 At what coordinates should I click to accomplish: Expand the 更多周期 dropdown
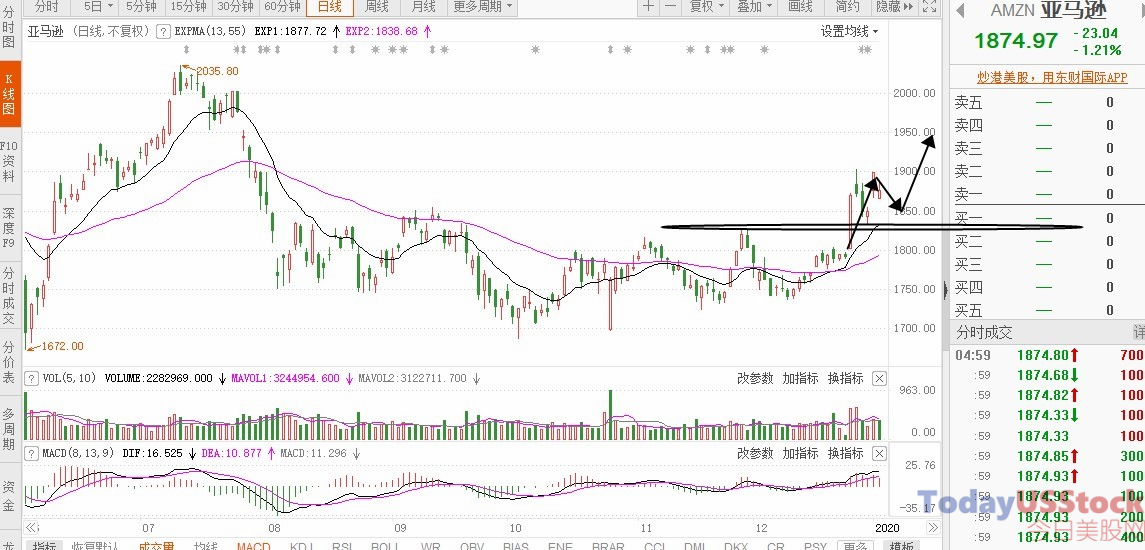pyautogui.click(x=483, y=7)
